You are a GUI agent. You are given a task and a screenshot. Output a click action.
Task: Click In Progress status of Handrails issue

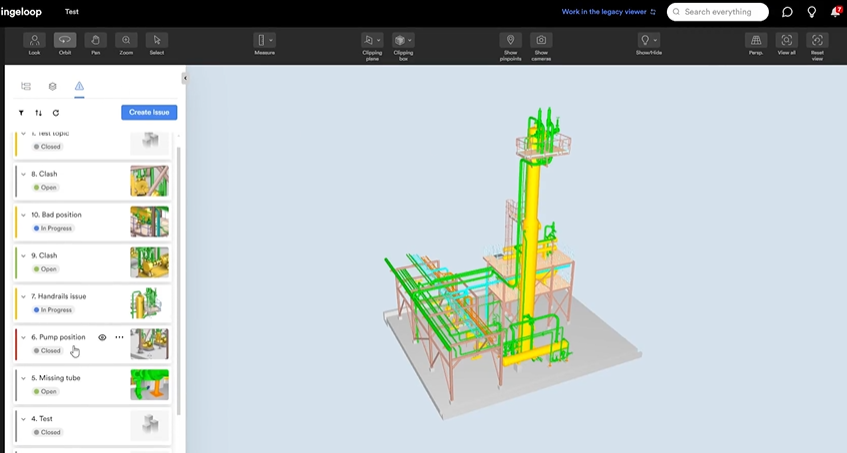click(x=53, y=310)
